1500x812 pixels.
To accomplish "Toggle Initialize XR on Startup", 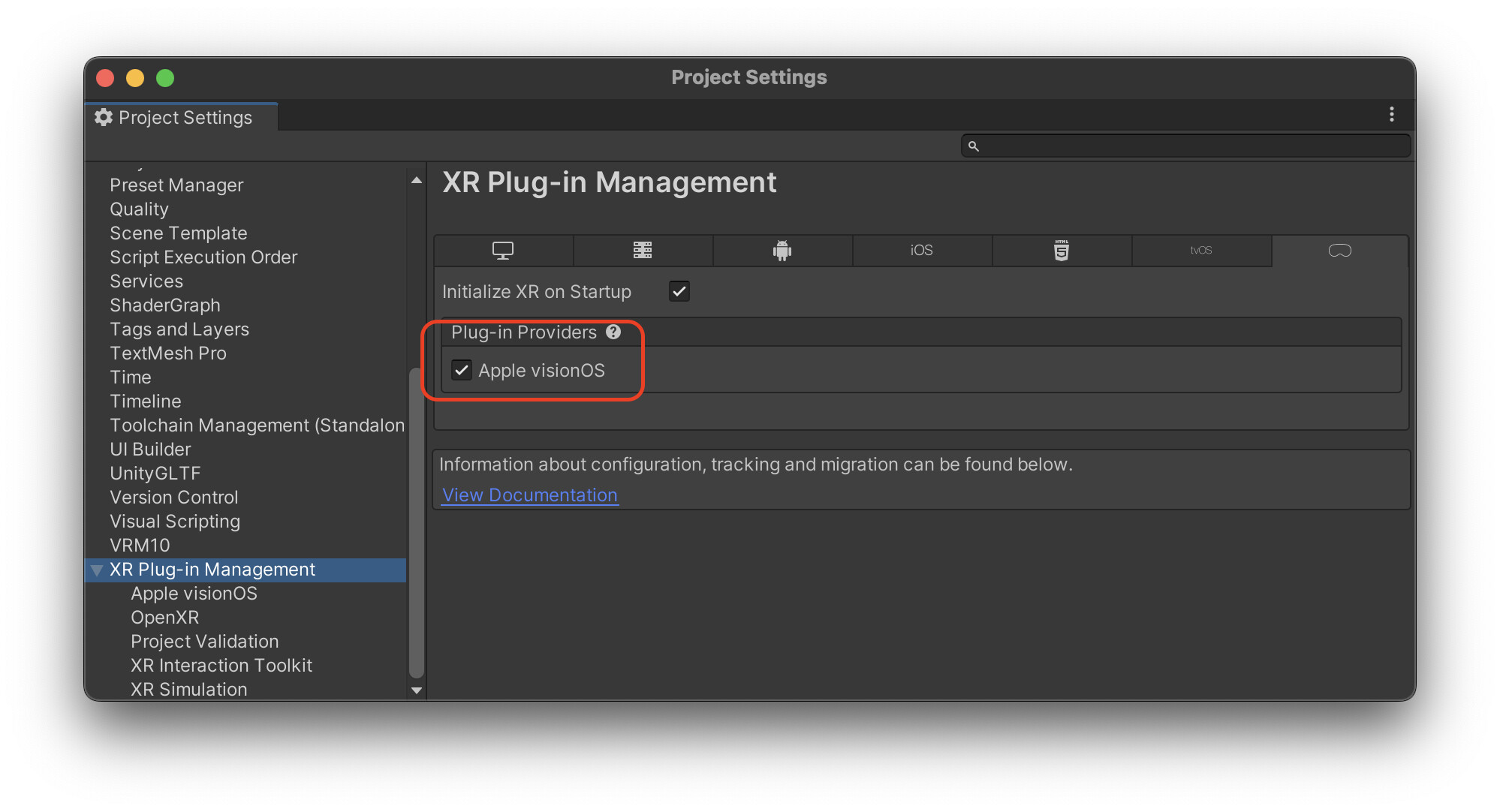I will [679, 291].
